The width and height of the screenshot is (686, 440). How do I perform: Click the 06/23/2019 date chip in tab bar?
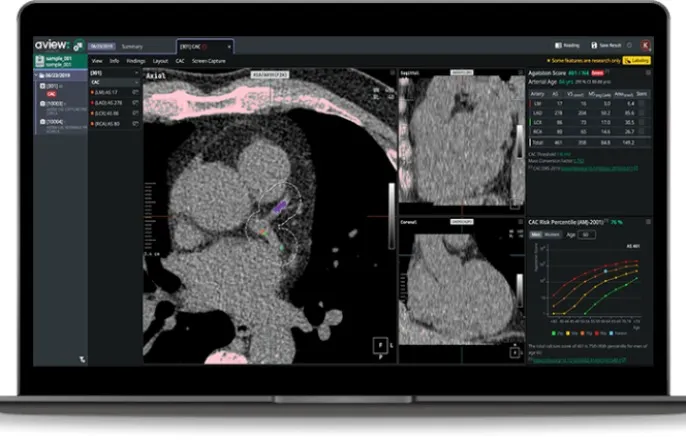coord(102,46)
